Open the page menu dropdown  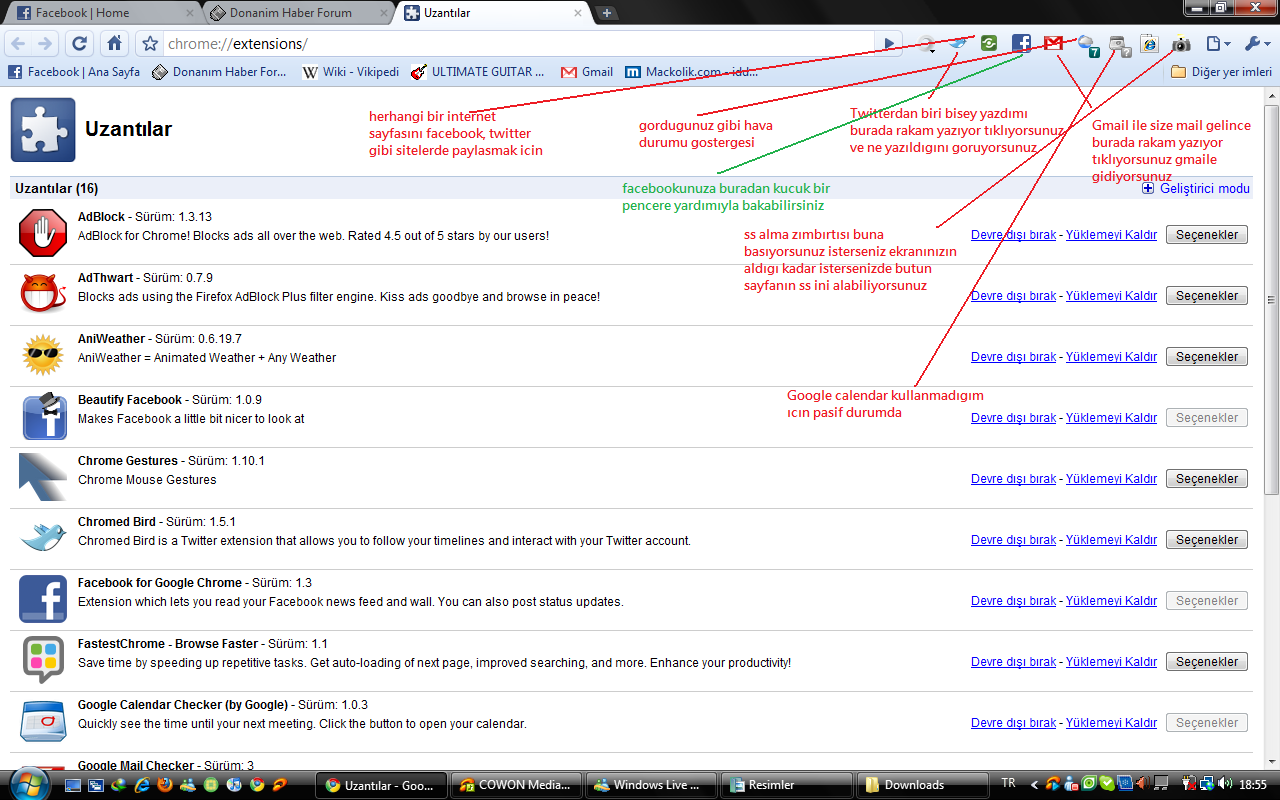(1218, 44)
